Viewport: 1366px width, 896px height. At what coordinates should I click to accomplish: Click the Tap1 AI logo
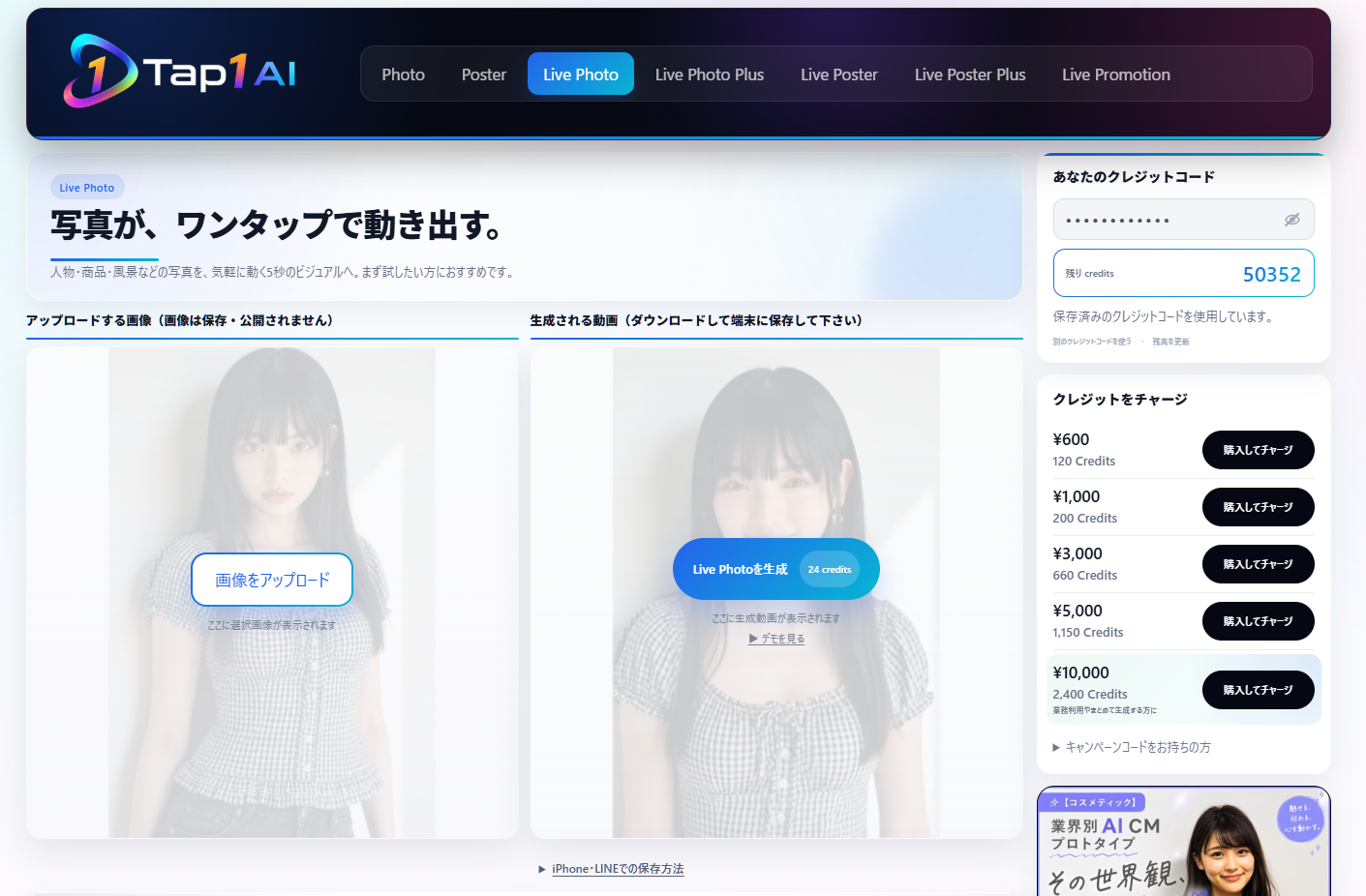(x=179, y=72)
